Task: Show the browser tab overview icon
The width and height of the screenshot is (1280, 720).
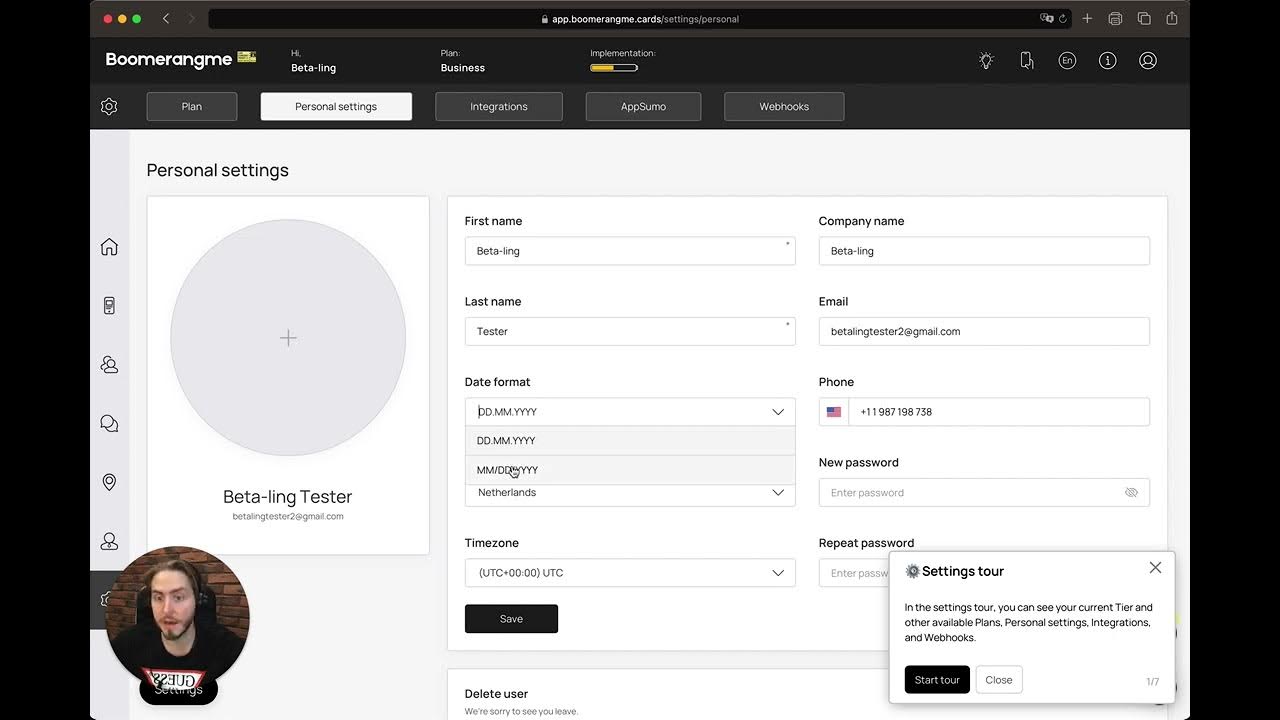Action: pos(1144,18)
